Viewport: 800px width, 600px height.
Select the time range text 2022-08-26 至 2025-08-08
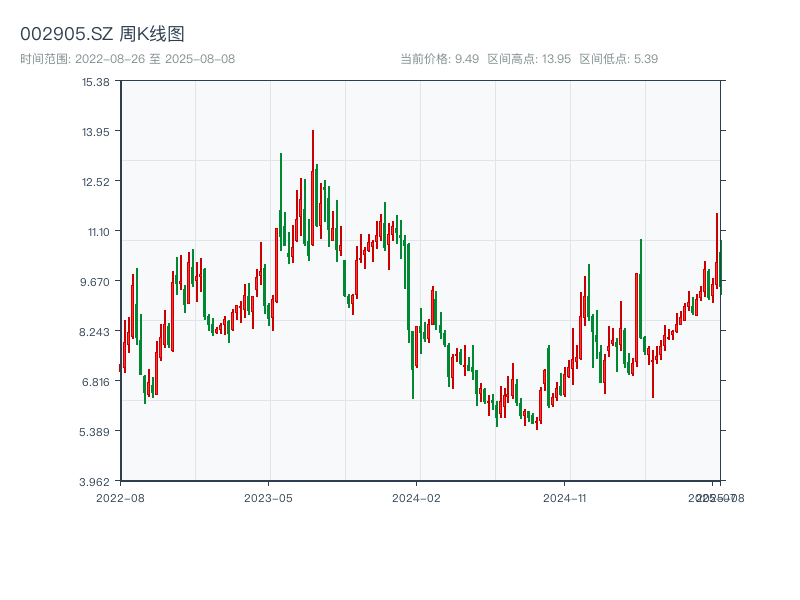pyautogui.click(x=155, y=59)
